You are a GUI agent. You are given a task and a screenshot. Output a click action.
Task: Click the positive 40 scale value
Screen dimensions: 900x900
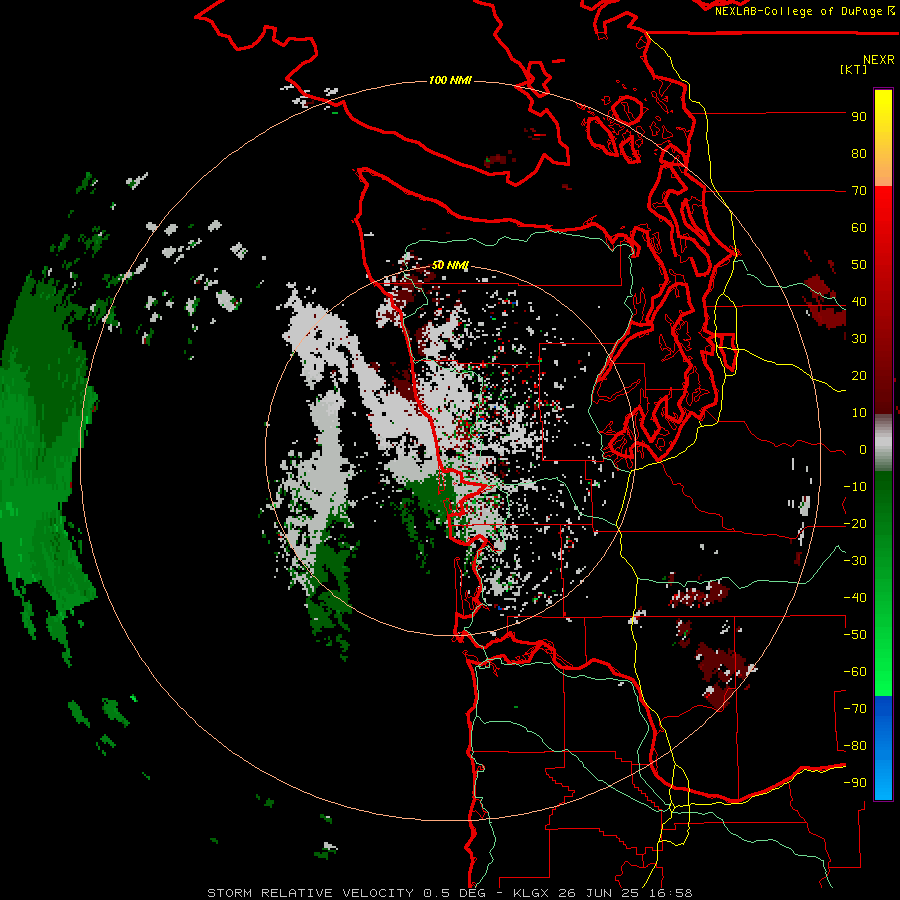point(859,302)
